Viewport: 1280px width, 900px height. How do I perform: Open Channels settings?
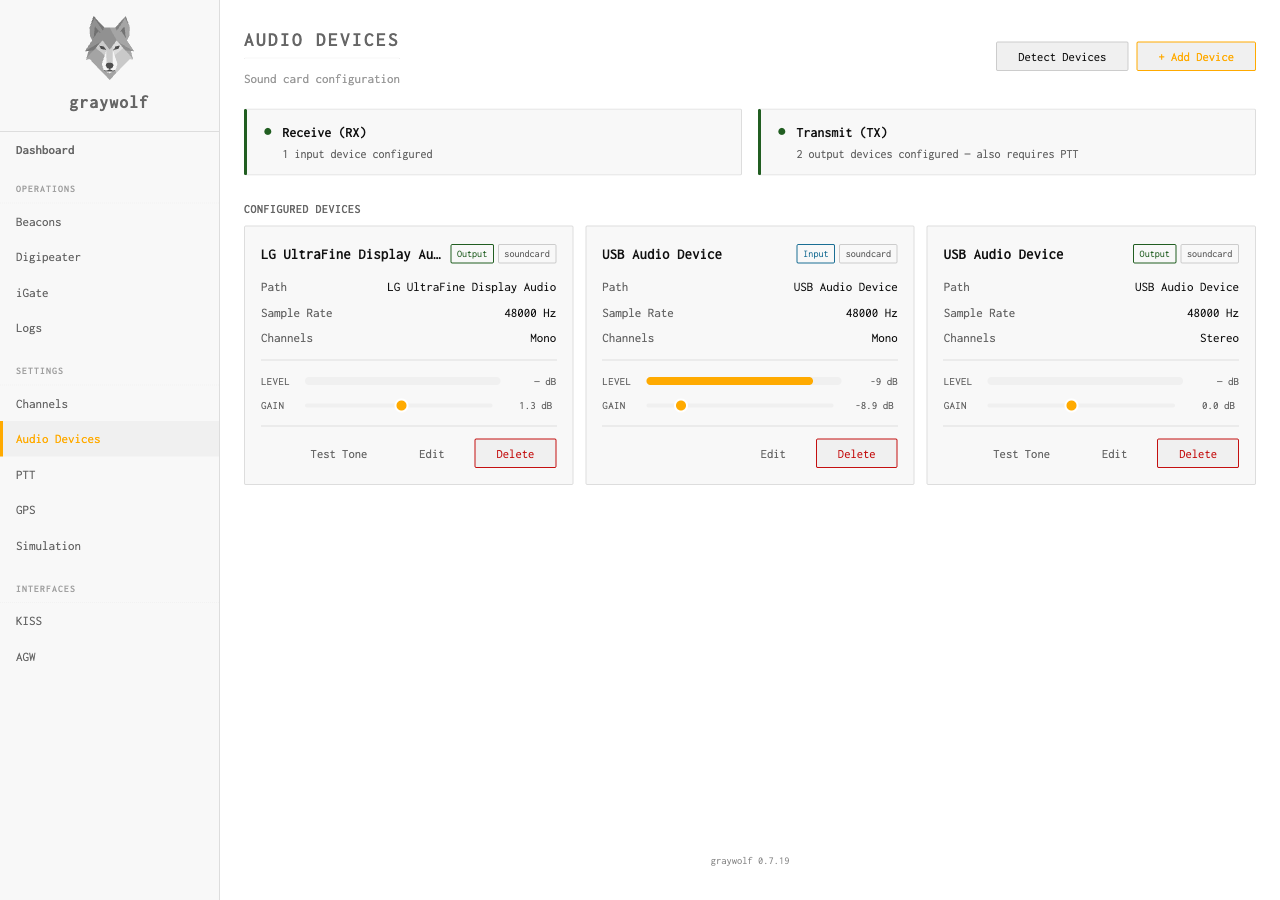pyautogui.click(x=41, y=403)
